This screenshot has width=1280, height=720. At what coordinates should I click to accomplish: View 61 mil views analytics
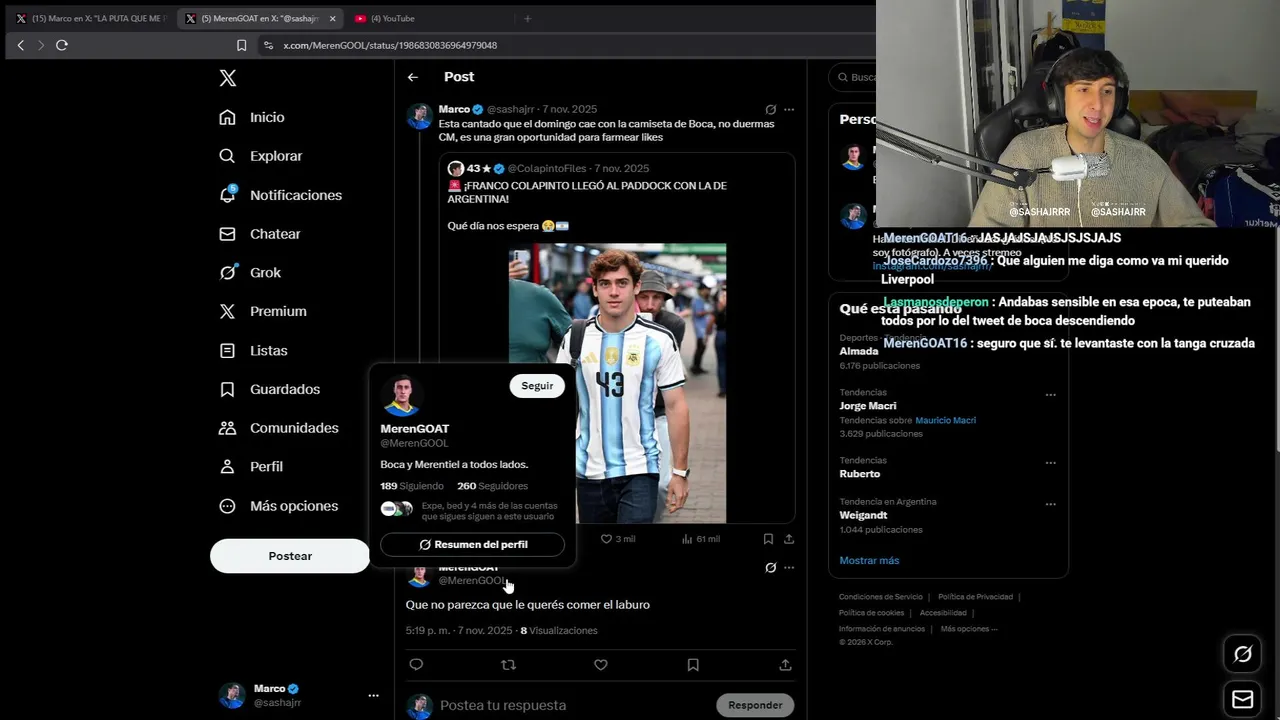point(700,539)
